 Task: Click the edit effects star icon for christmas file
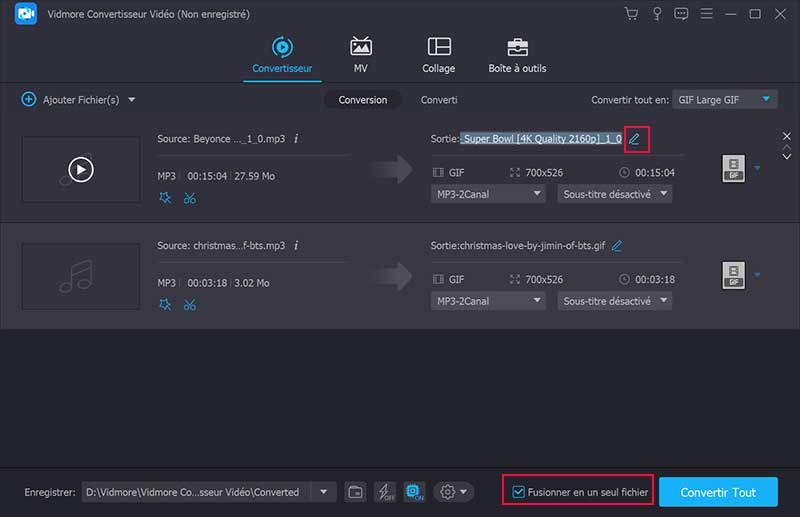(x=165, y=305)
